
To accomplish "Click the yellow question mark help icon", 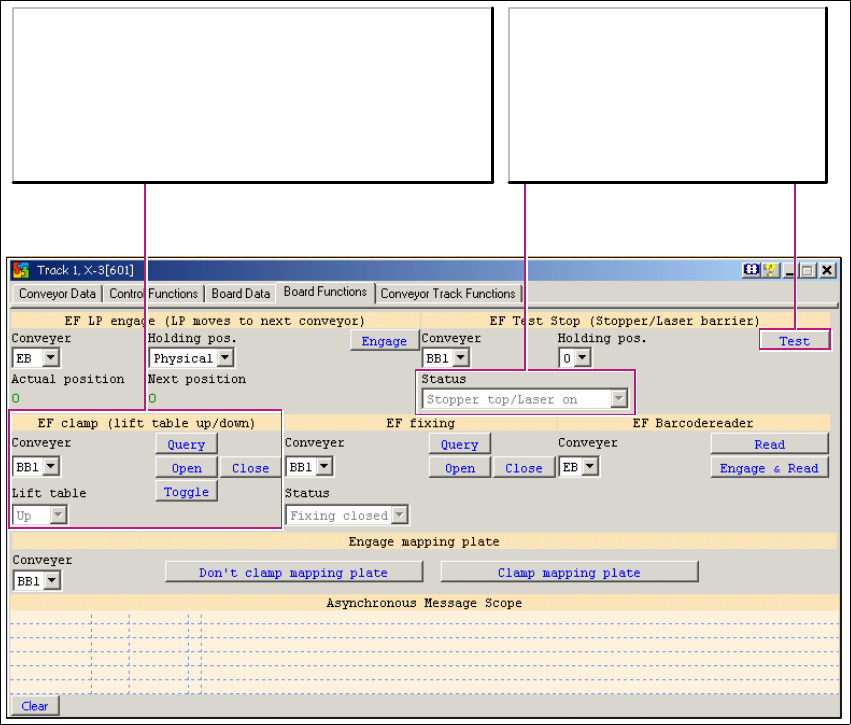I will (769, 270).
